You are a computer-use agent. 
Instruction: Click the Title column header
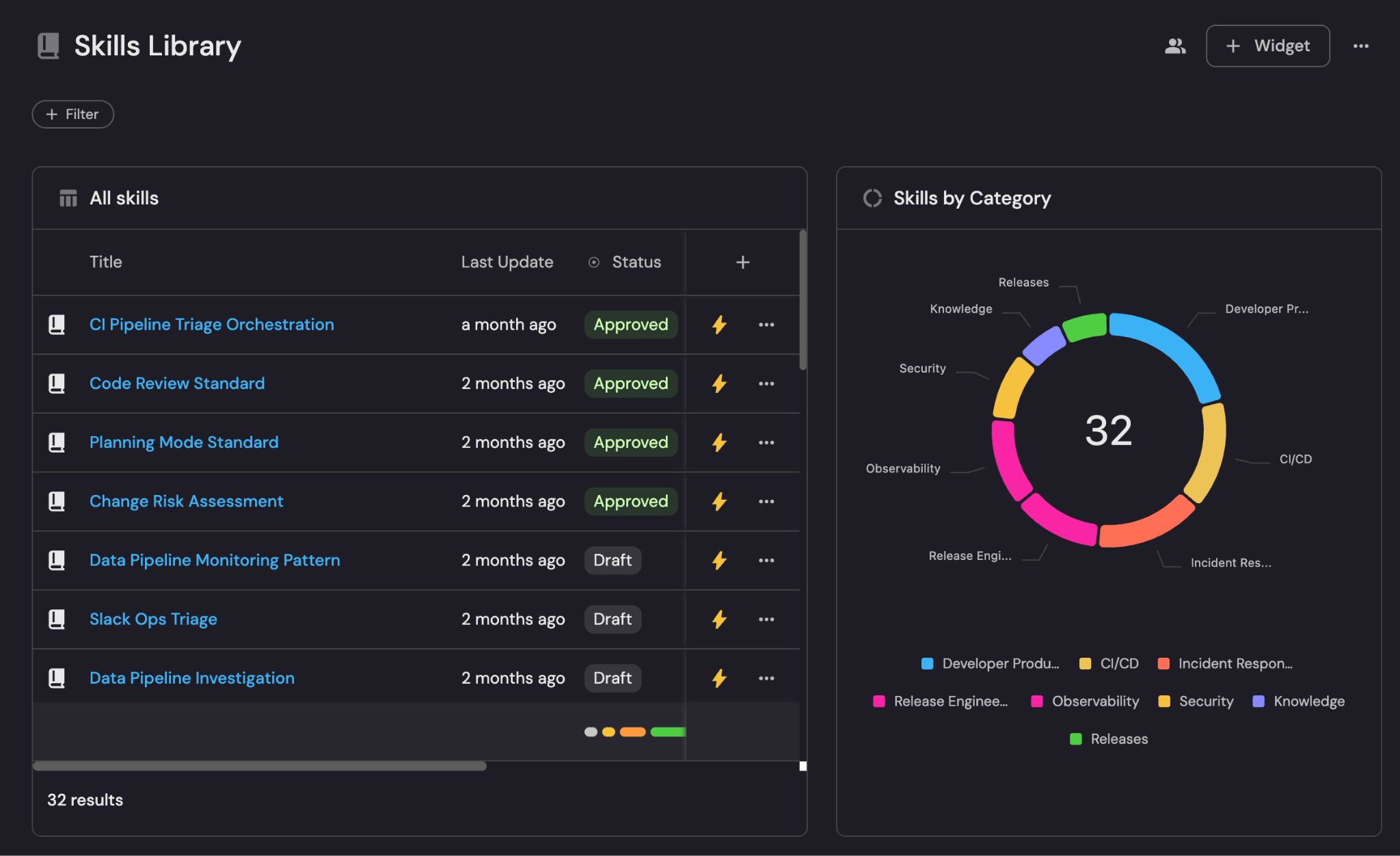pyautogui.click(x=106, y=263)
